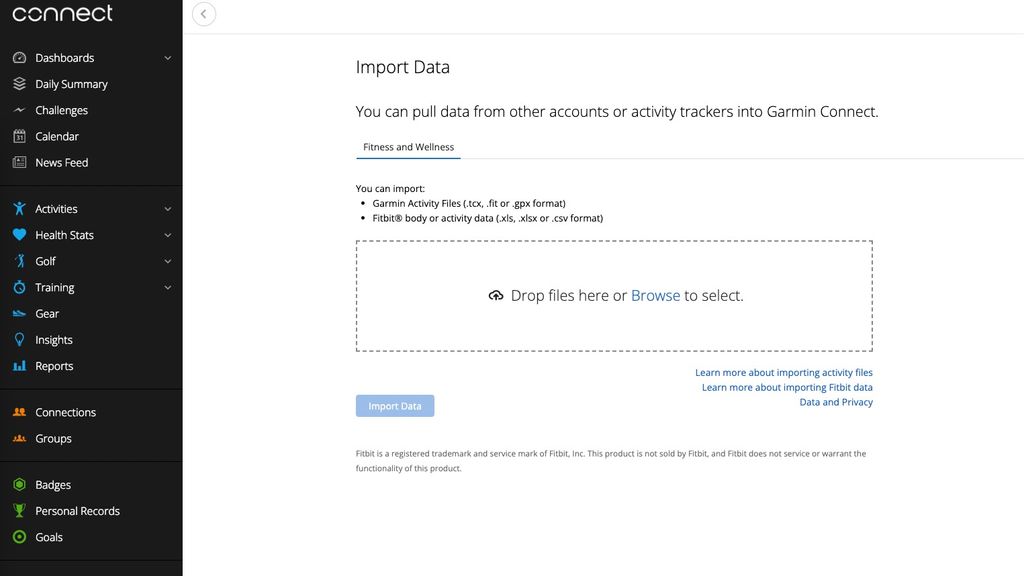Expand the Dashboards submenu chevron
This screenshot has height=576, width=1024.
[x=167, y=58]
